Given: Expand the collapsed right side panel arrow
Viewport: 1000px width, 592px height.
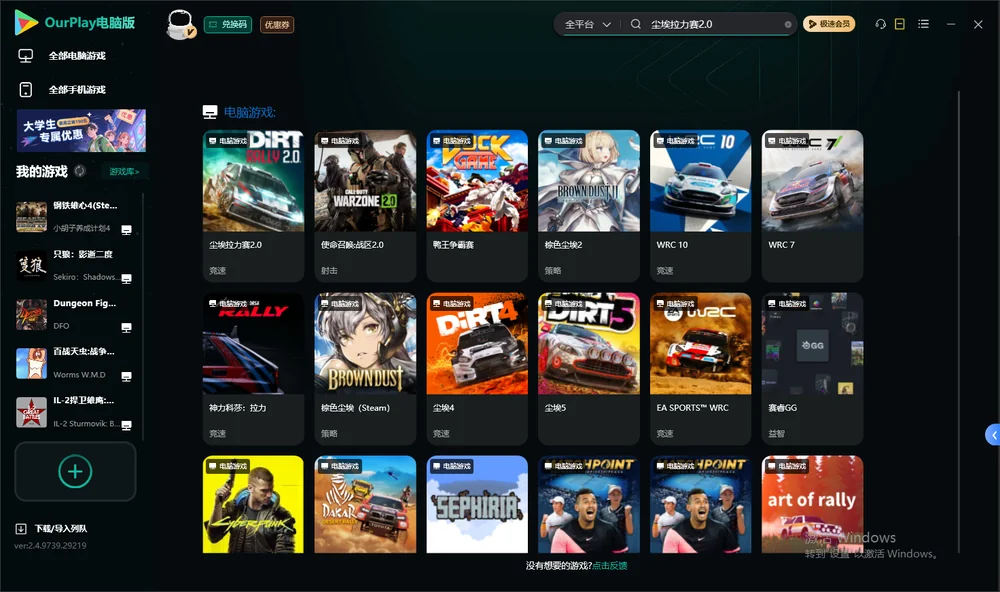Looking at the screenshot, I should point(993,435).
